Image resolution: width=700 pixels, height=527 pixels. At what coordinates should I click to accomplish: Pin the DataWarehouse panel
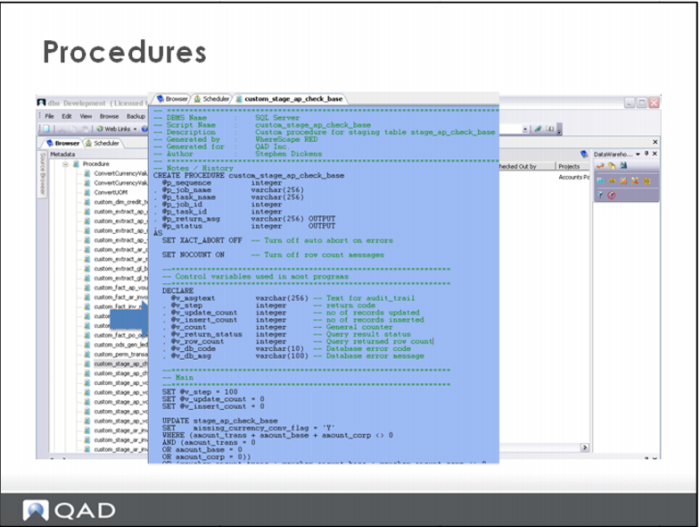coord(646,154)
